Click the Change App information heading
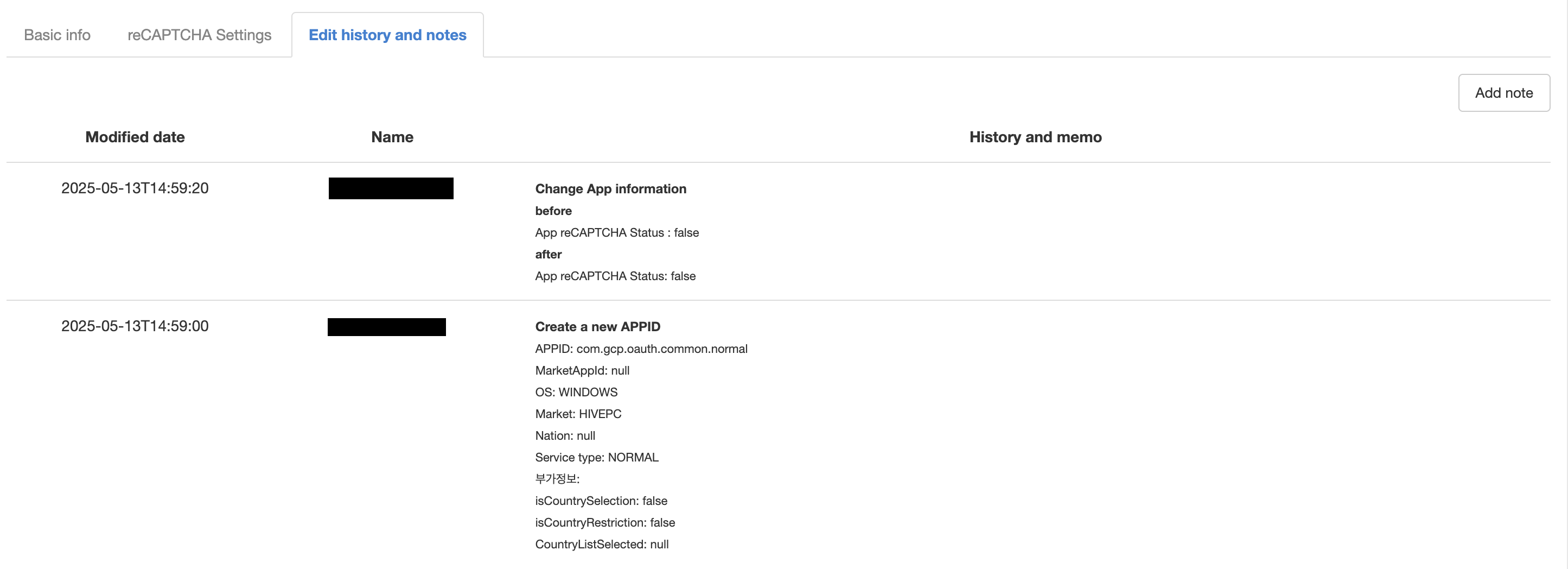1568x569 pixels. pos(610,189)
